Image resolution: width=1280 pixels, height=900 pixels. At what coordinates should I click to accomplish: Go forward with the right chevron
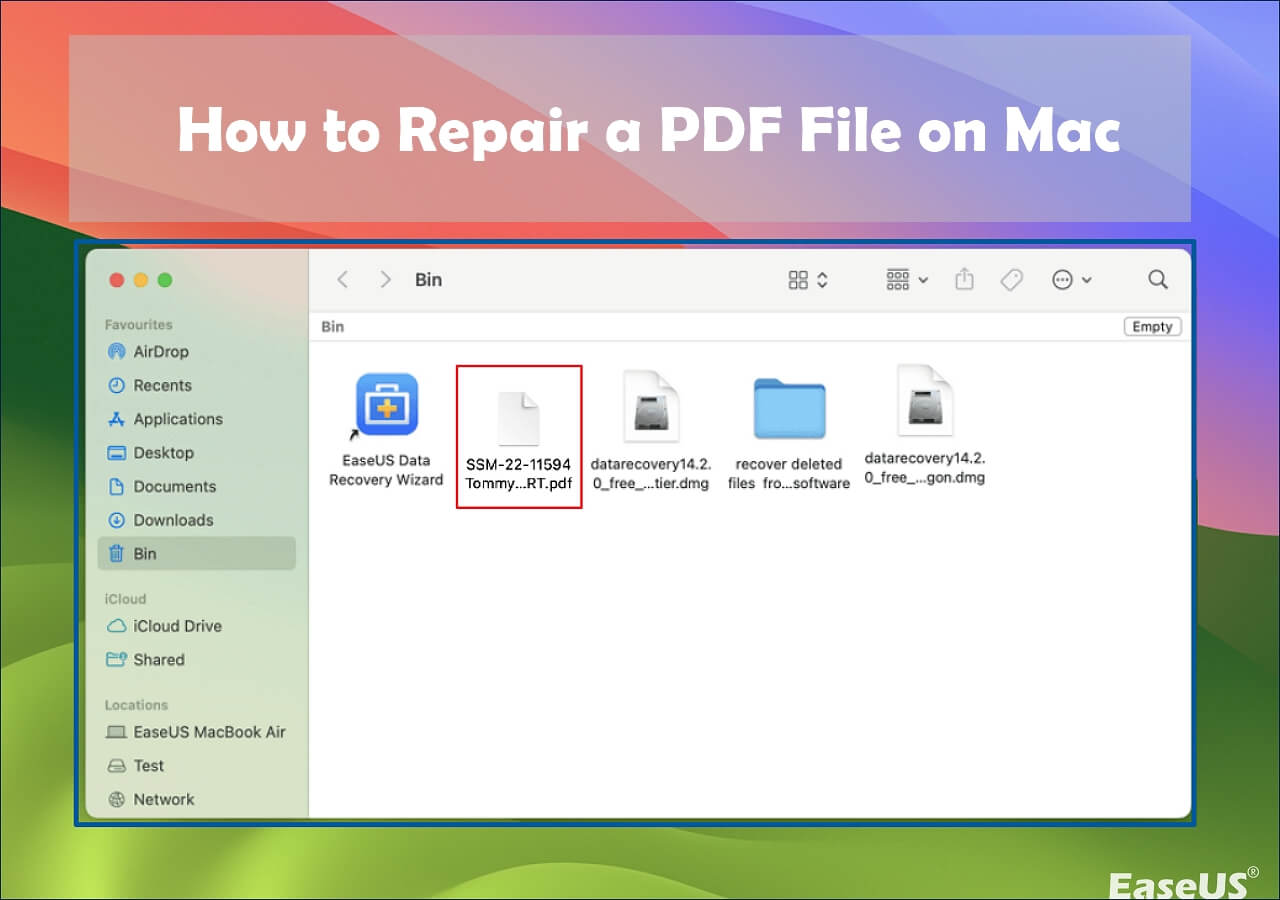(x=385, y=280)
